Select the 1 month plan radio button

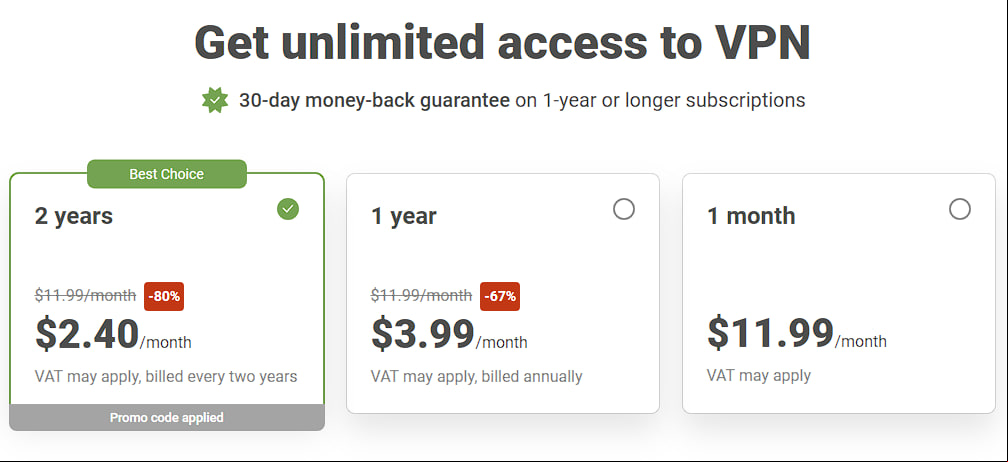[x=960, y=209]
